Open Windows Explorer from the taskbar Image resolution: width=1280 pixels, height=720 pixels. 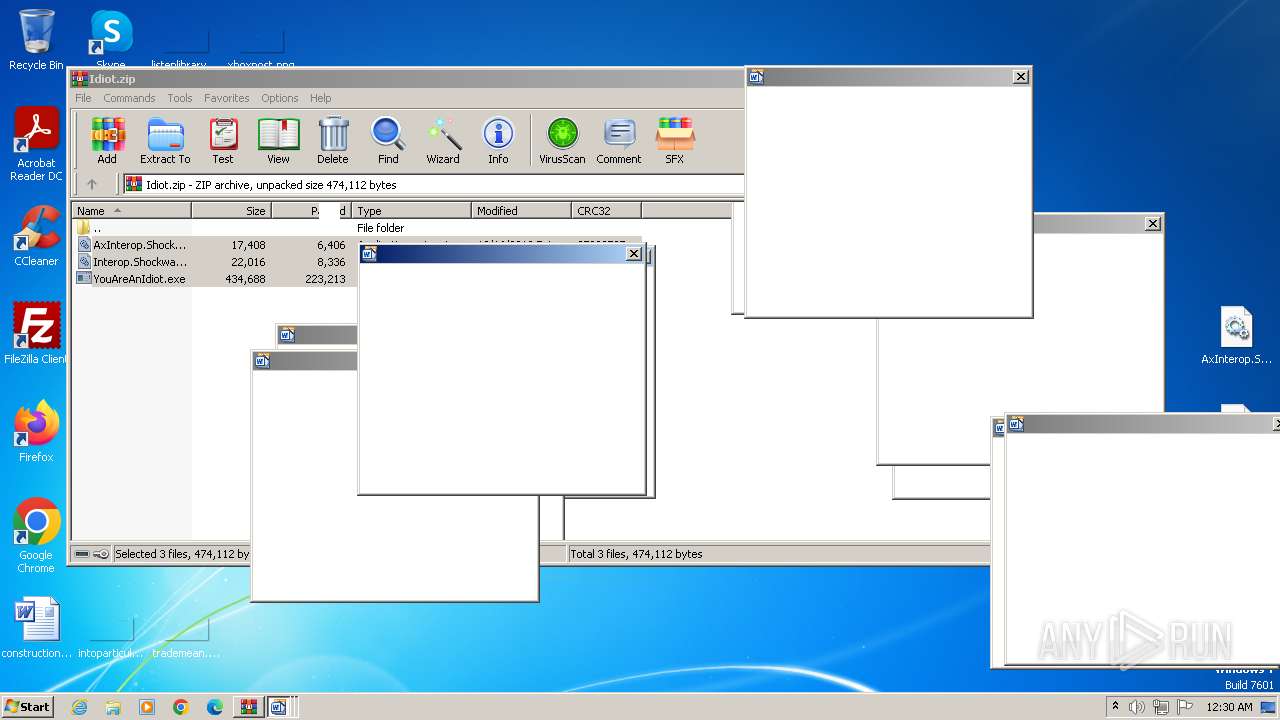[x=113, y=707]
